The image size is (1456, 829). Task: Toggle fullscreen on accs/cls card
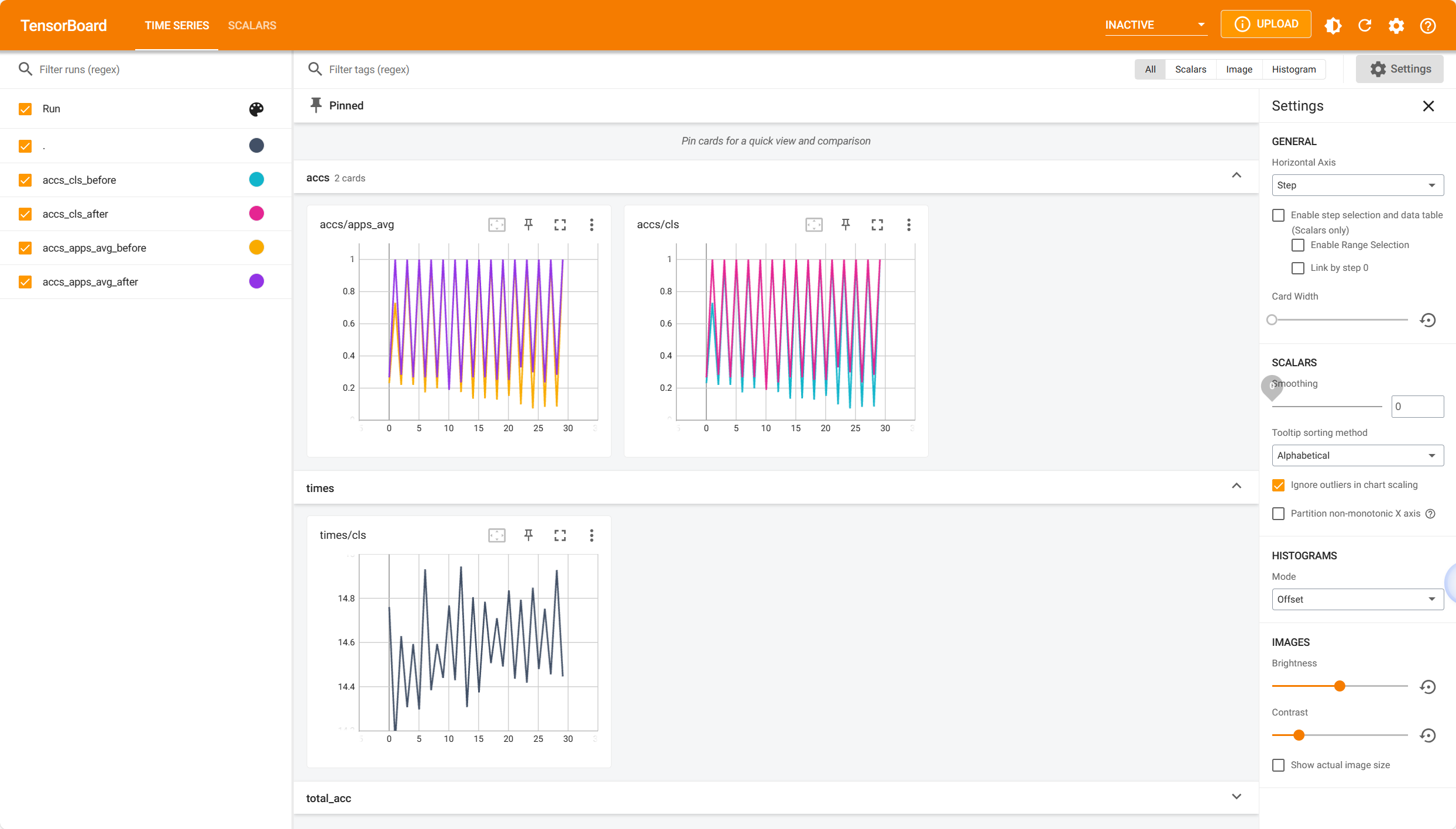(x=877, y=225)
